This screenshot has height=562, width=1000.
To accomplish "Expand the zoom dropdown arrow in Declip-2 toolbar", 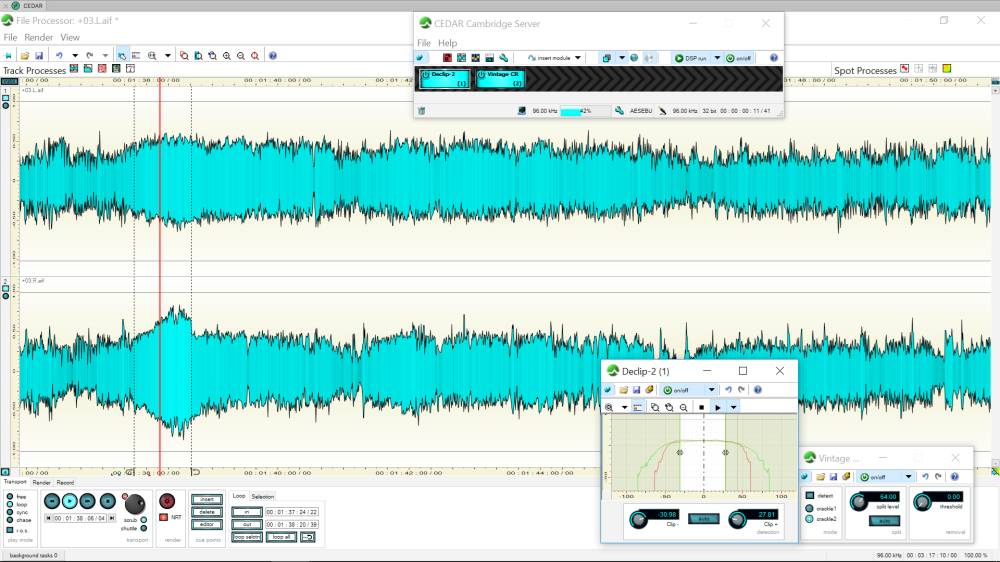I will point(624,407).
